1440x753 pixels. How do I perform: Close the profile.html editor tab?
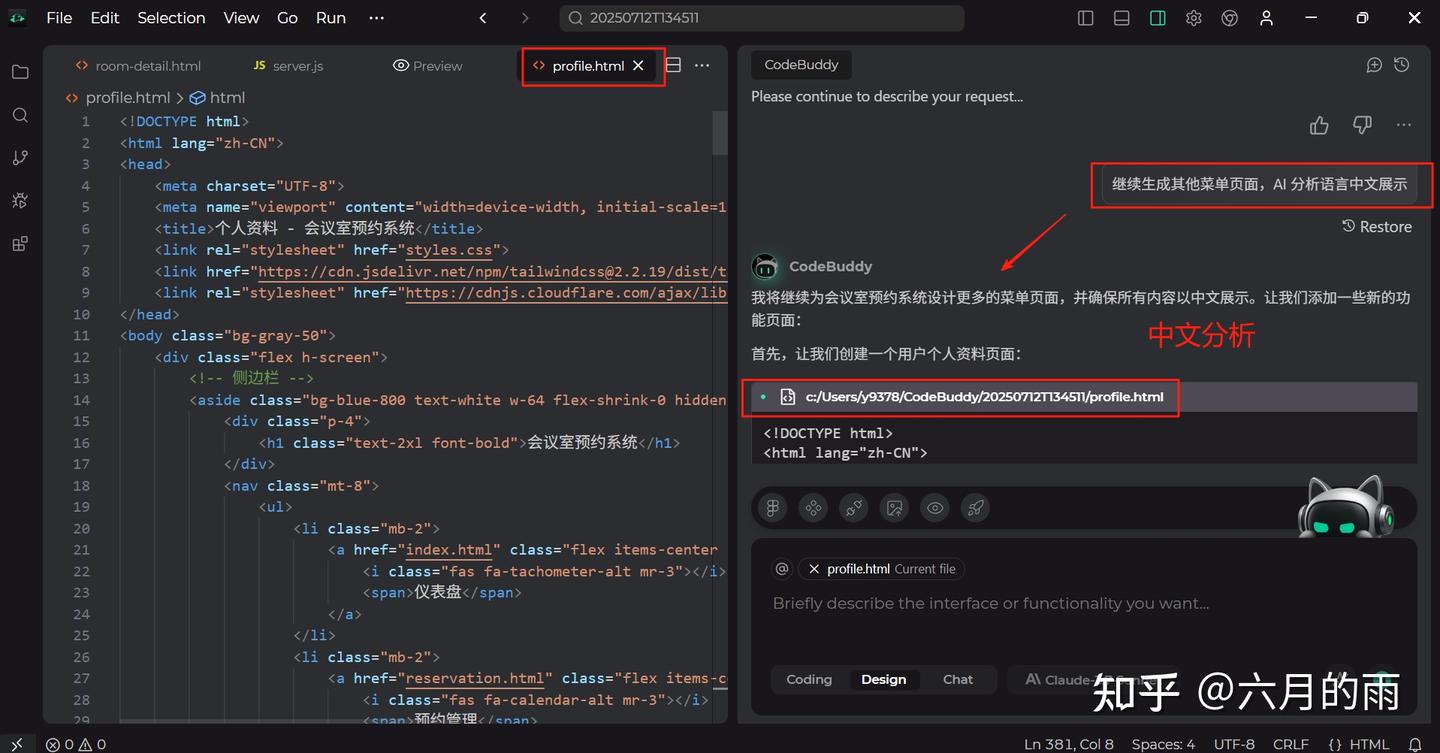click(638, 66)
